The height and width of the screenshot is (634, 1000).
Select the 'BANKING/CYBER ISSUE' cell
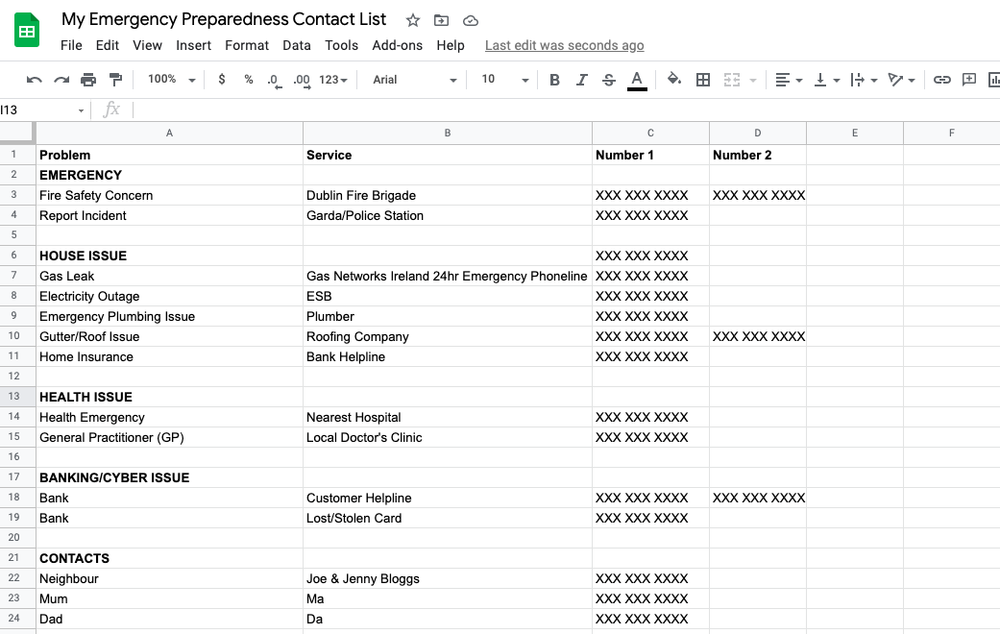click(169, 478)
